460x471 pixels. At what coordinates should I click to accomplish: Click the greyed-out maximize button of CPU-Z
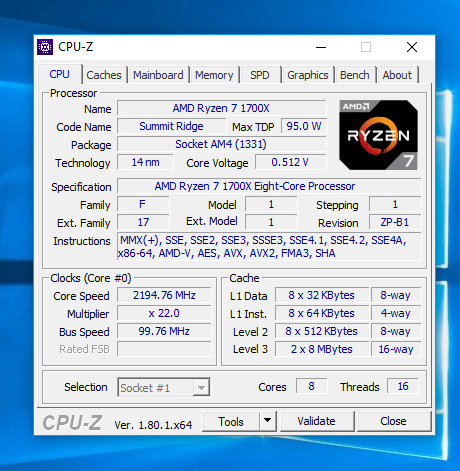pos(366,47)
